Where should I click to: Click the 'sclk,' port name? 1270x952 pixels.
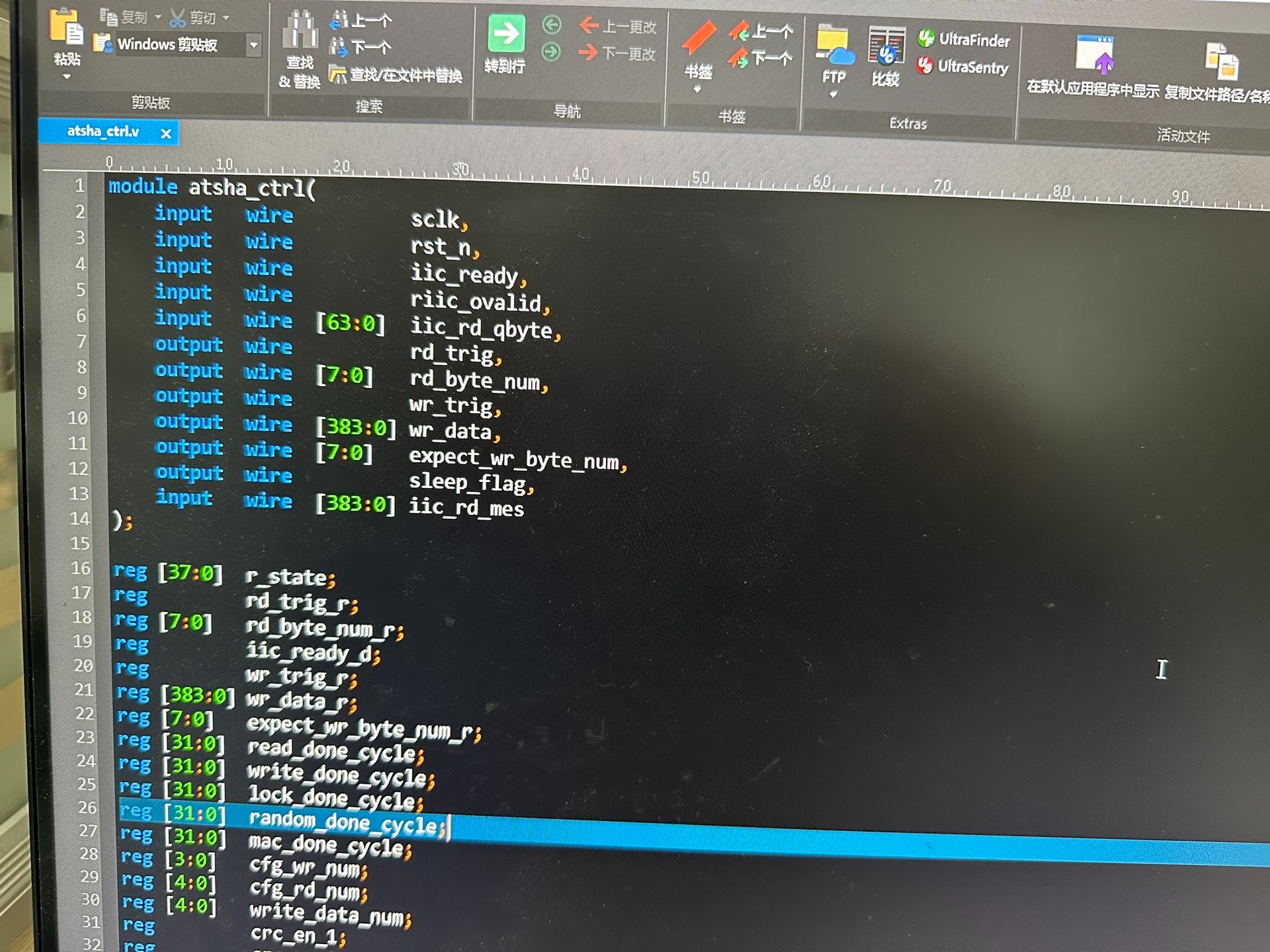(x=439, y=220)
